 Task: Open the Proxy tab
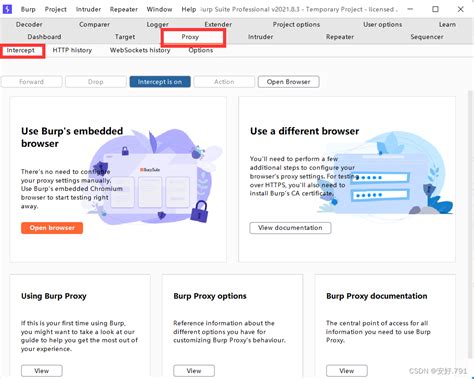point(190,37)
